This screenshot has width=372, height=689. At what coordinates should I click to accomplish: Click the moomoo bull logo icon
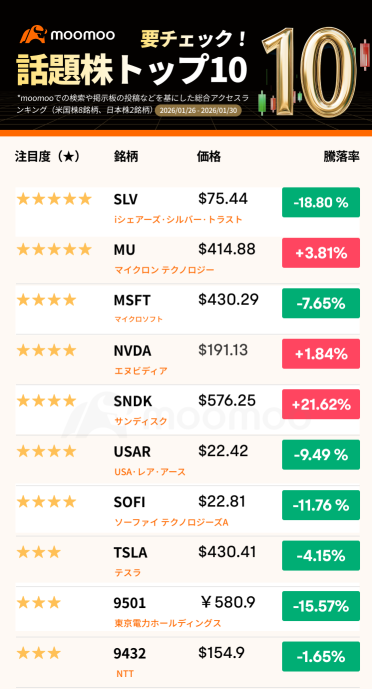(33, 36)
